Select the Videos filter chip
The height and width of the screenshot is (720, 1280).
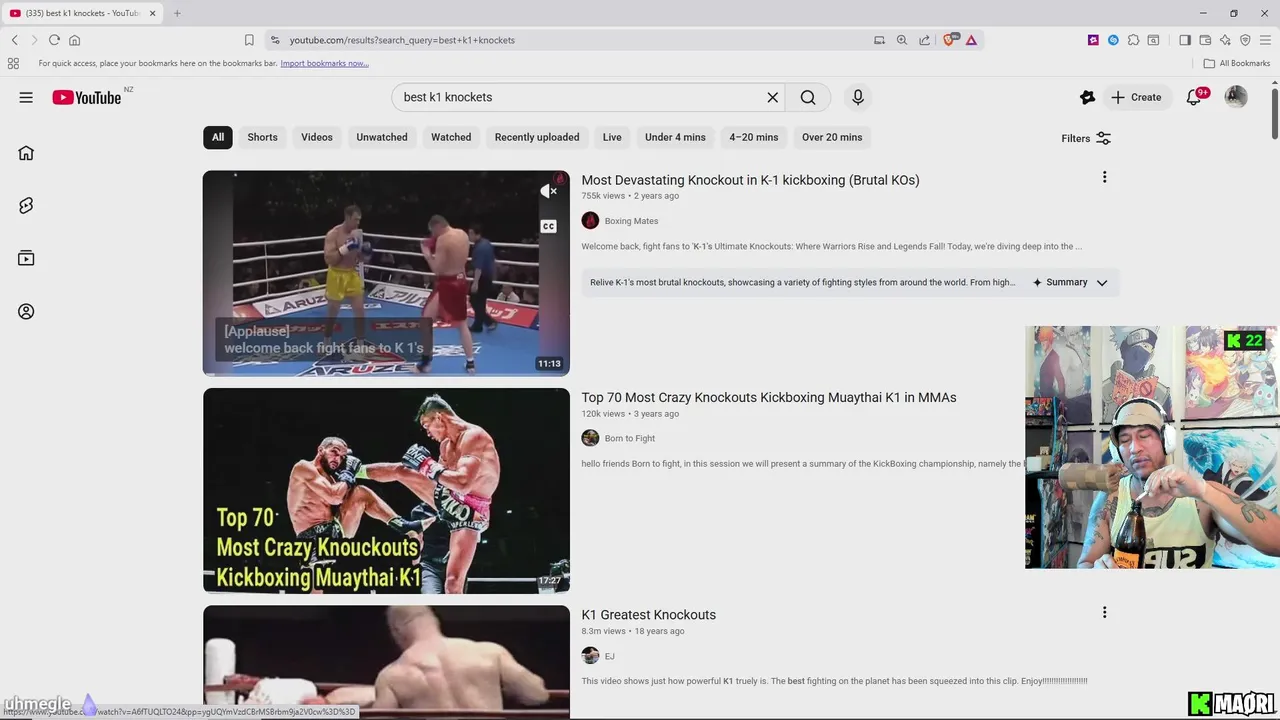(317, 137)
